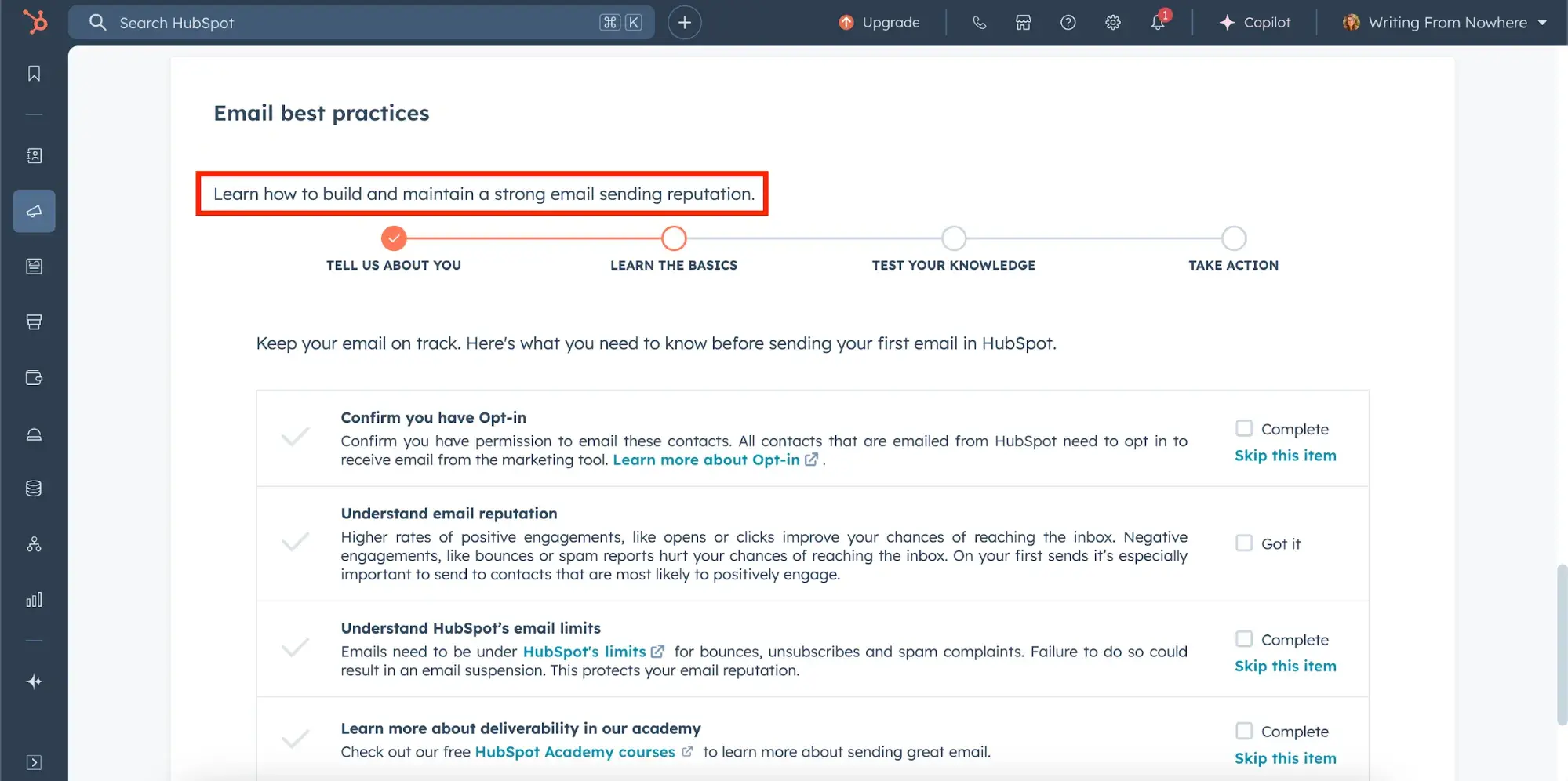Check the Got it checkbox
The height and width of the screenshot is (781, 1568).
tap(1244, 543)
